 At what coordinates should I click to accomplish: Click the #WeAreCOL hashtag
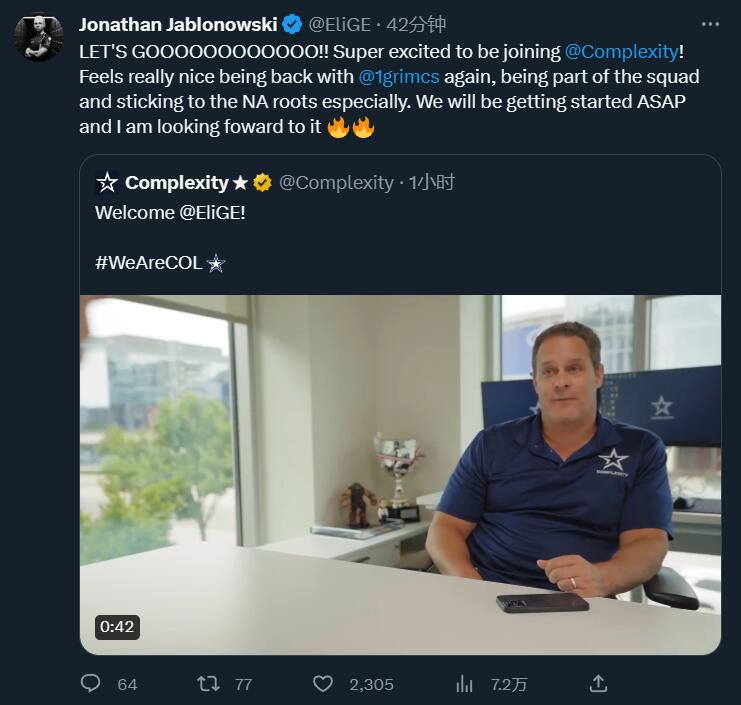pyautogui.click(x=150, y=263)
